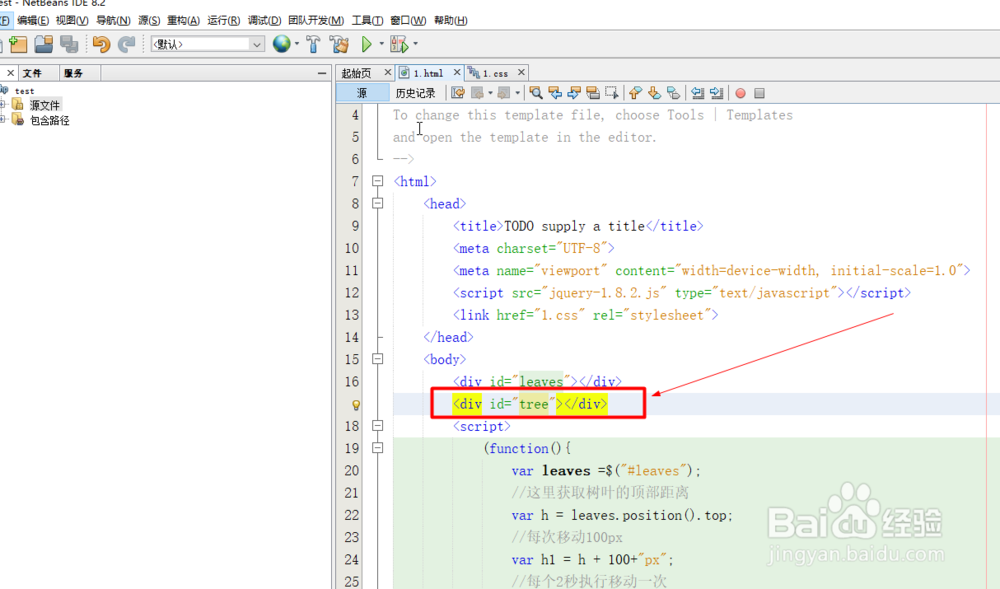Click the Next Bookmark icon
The image size is (1000, 589).
pyautogui.click(x=654, y=93)
